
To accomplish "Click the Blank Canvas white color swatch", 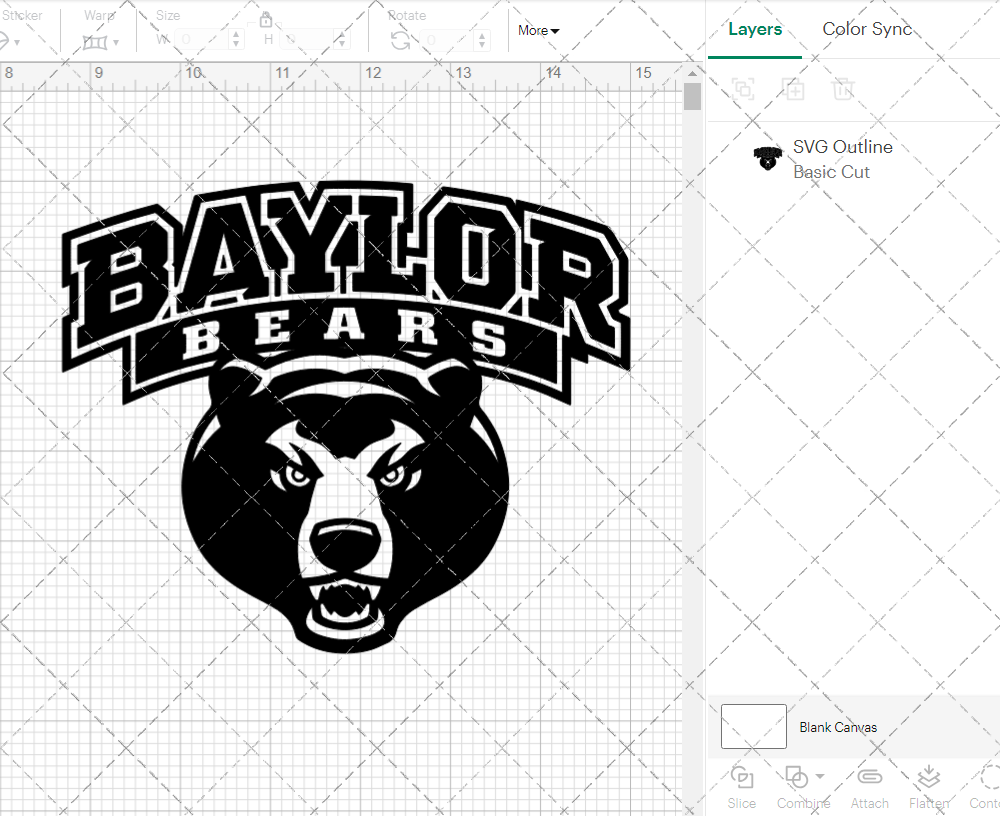I will point(753,726).
